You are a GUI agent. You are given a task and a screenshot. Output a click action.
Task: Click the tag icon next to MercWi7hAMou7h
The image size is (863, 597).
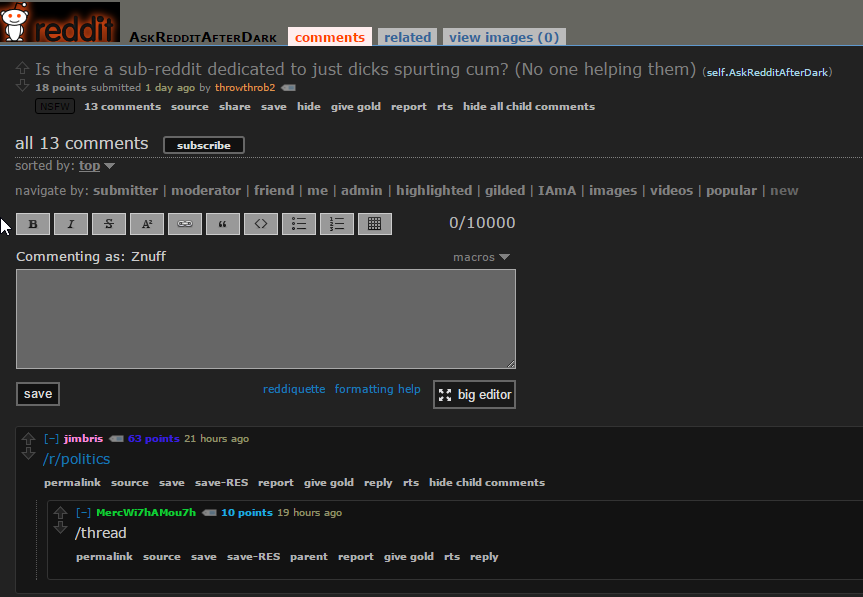coord(209,513)
